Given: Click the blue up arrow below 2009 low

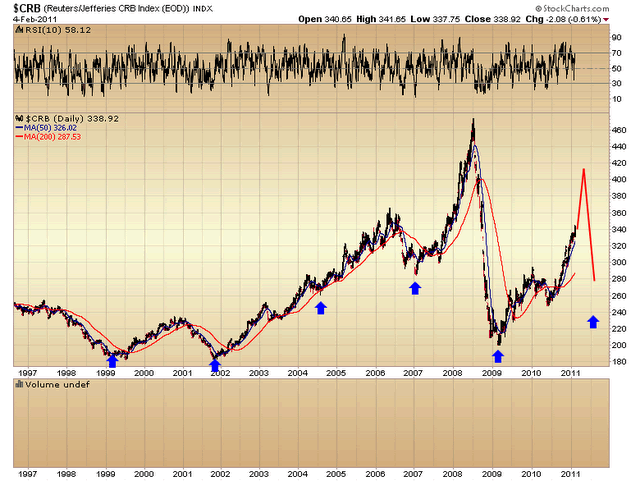Looking at the screenshot, I should 499,356.
